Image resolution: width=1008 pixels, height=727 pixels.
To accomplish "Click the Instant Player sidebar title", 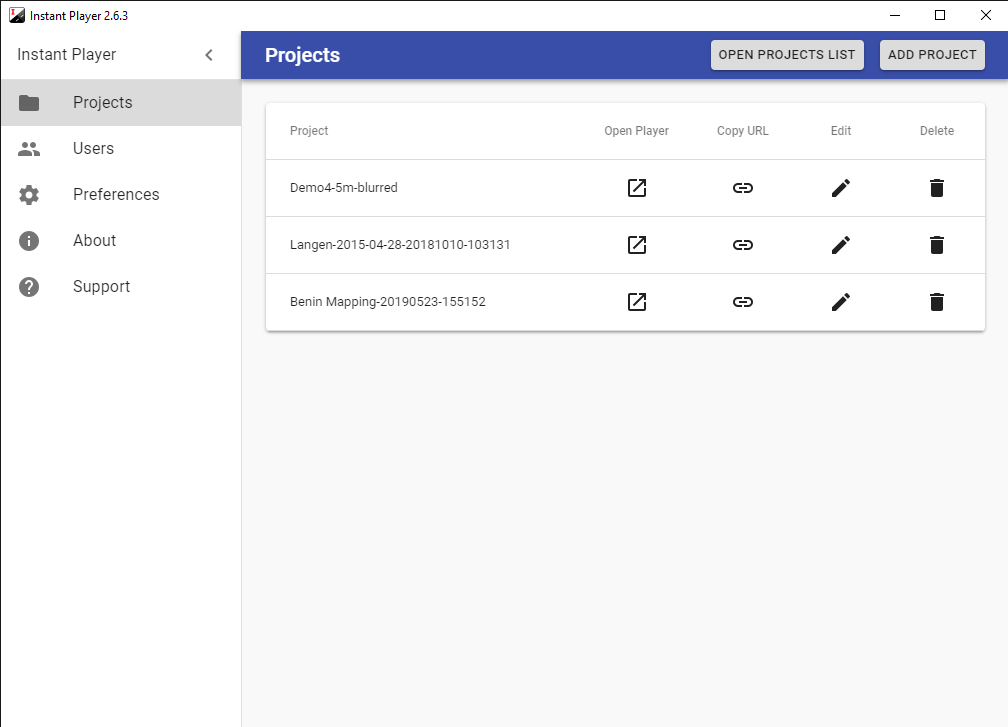I will 67,55.
